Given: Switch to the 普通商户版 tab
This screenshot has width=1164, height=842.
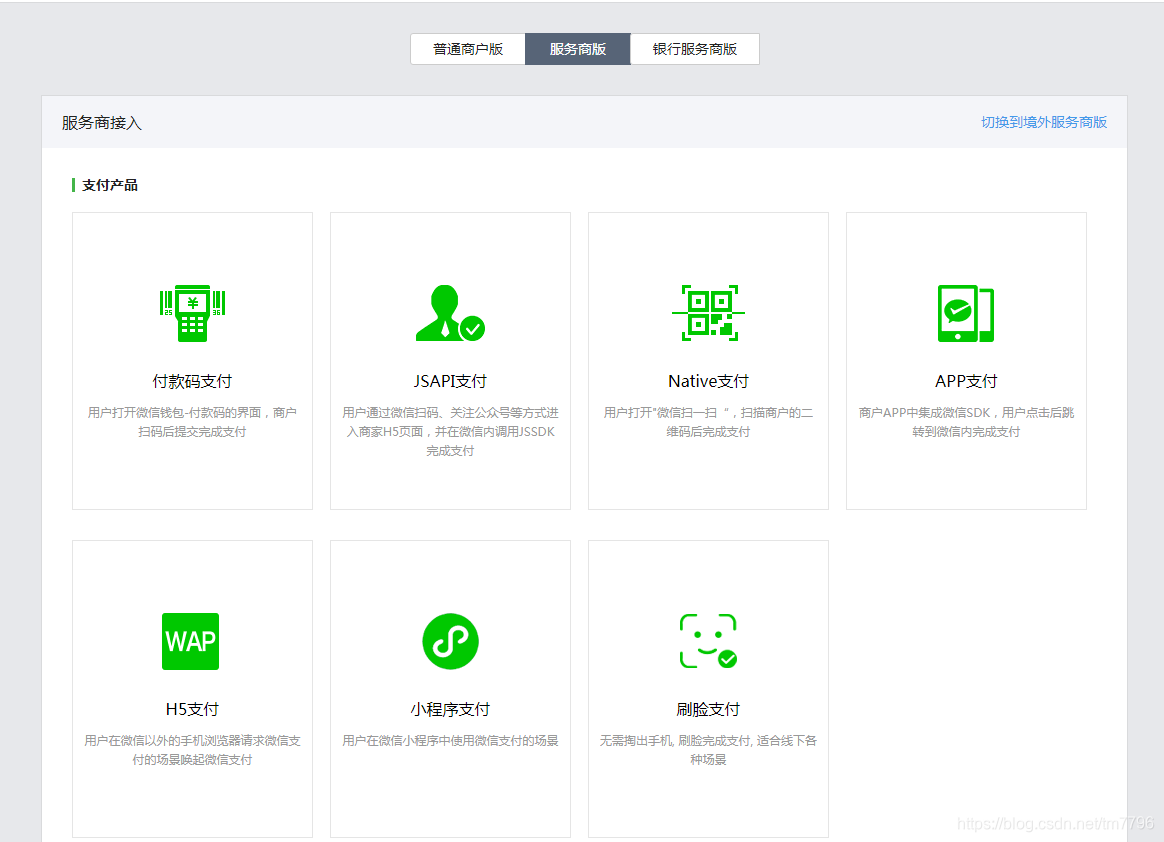Looking at the screenshot, I should coord(468,49).
